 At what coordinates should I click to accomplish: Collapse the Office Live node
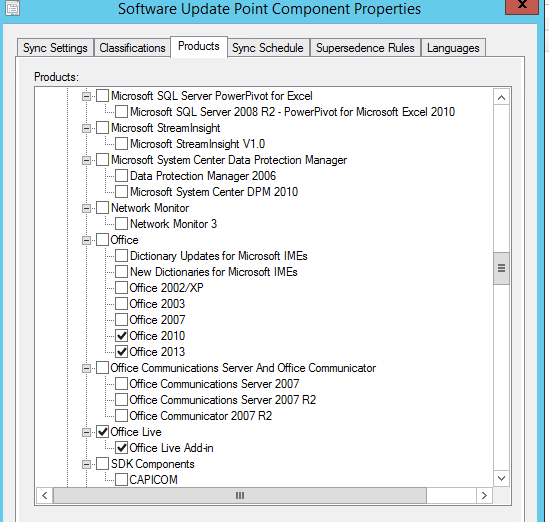[86, 432]
